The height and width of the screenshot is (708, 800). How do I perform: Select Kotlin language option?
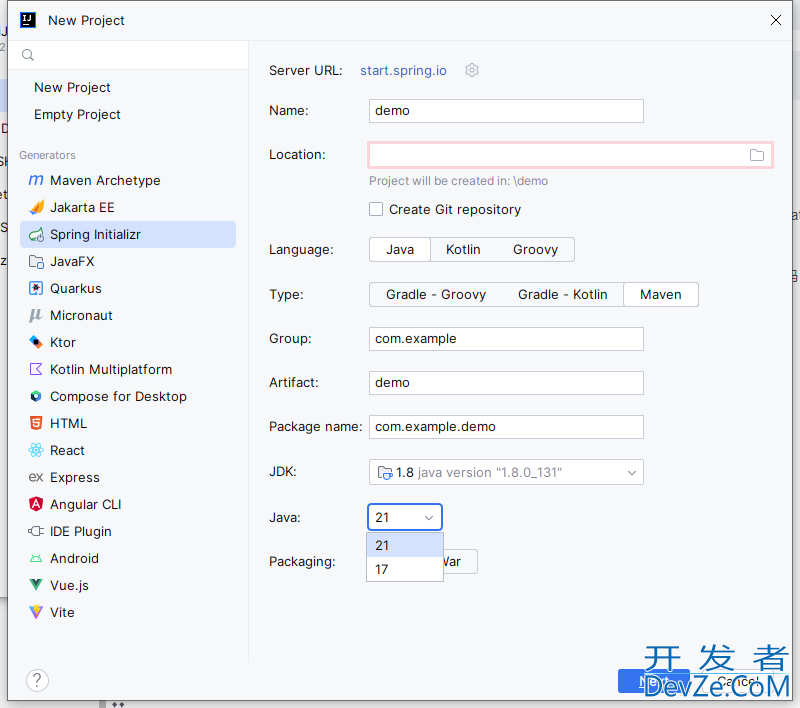(x=463, y=249)
